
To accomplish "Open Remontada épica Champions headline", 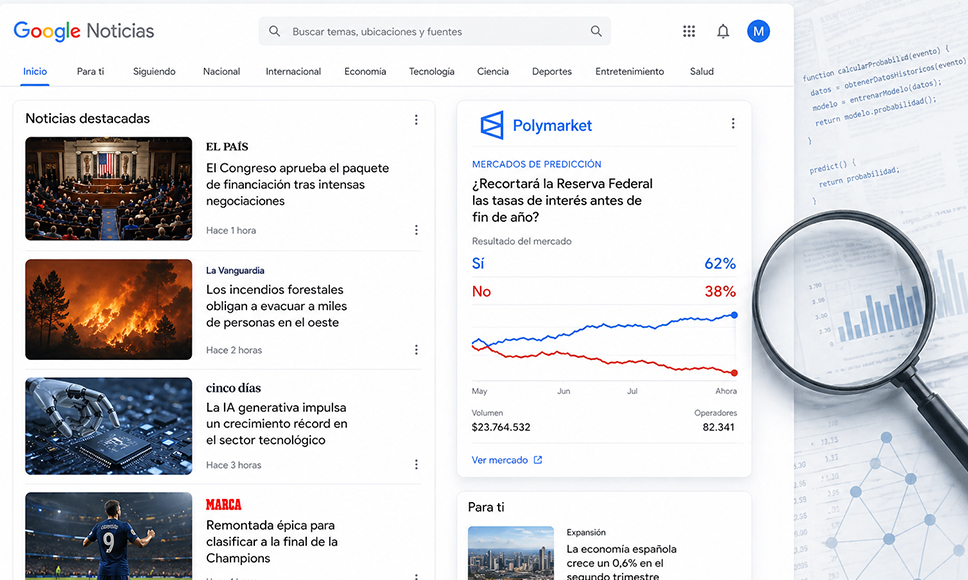I will click(x=272, y=542).
